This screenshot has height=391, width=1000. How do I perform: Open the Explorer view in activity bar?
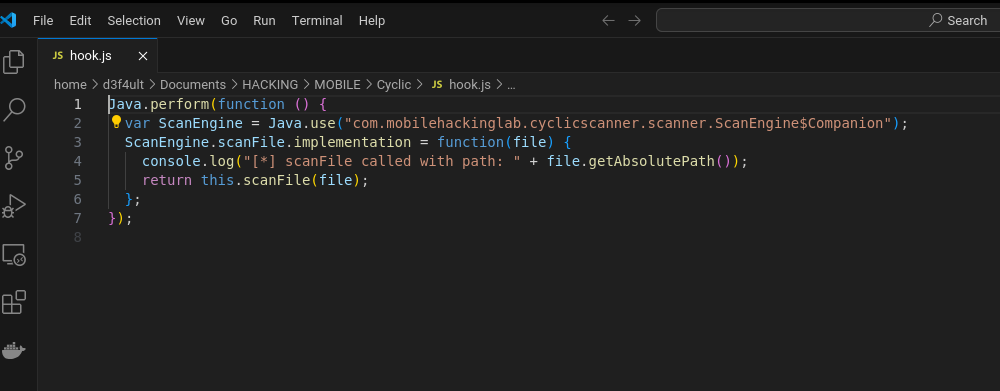pyautogui.click(x=14, y=62)
